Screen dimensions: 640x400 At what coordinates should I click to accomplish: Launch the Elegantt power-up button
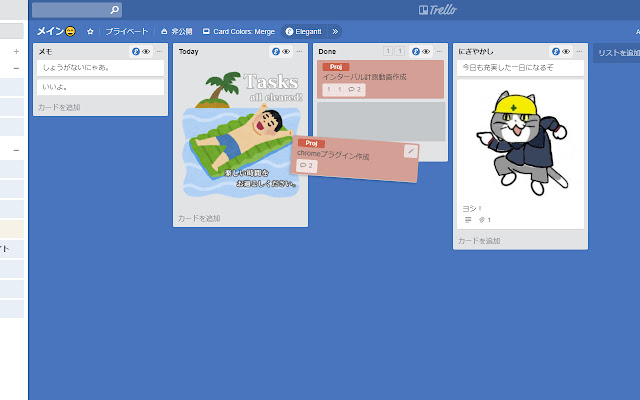point(304,31)
